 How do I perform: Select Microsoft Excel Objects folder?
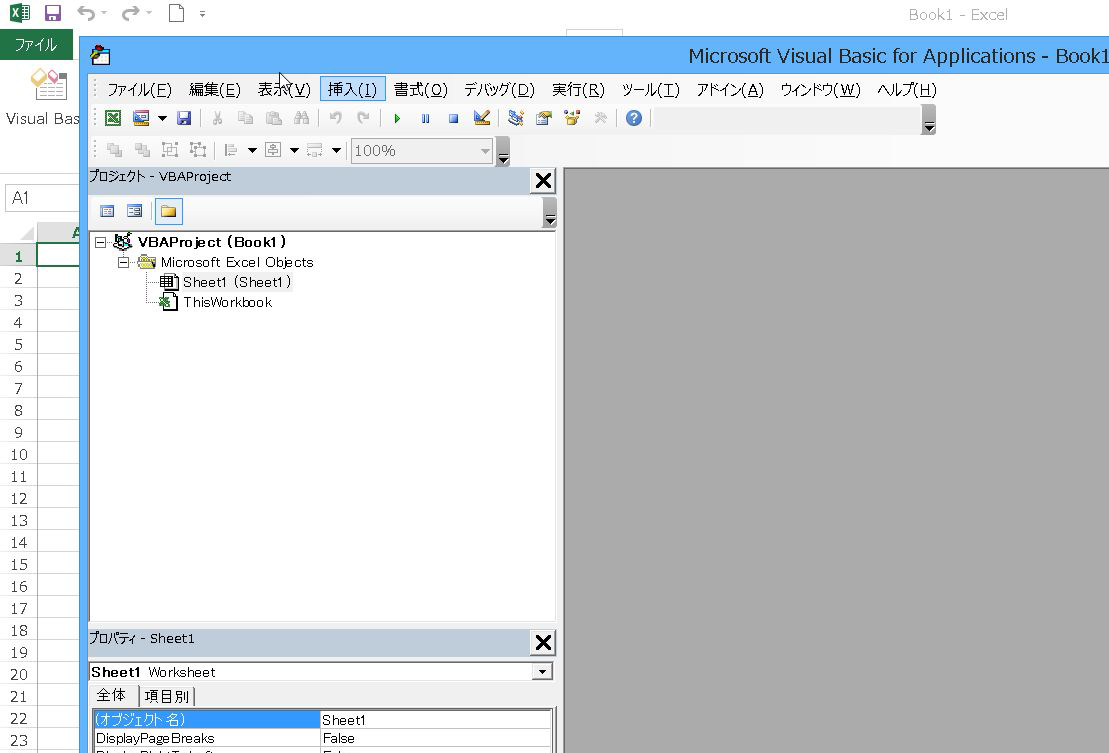237,262
